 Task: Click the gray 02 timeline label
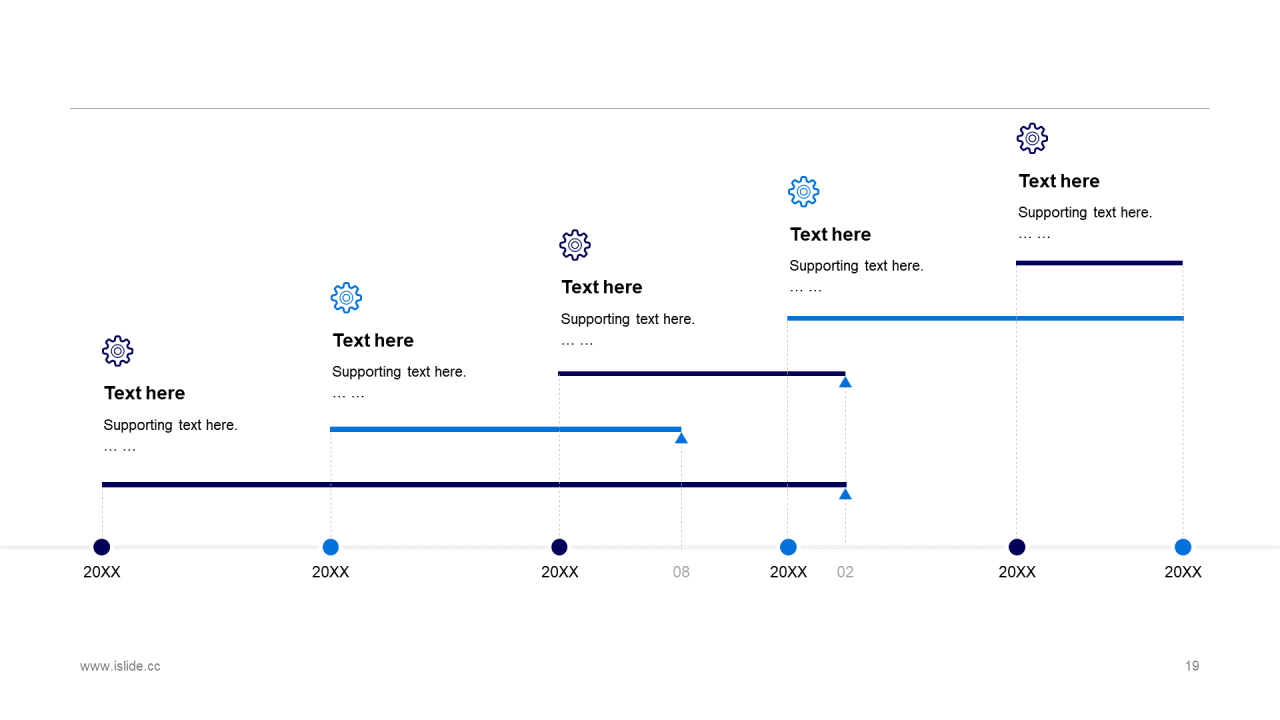[x=845, y=572]
